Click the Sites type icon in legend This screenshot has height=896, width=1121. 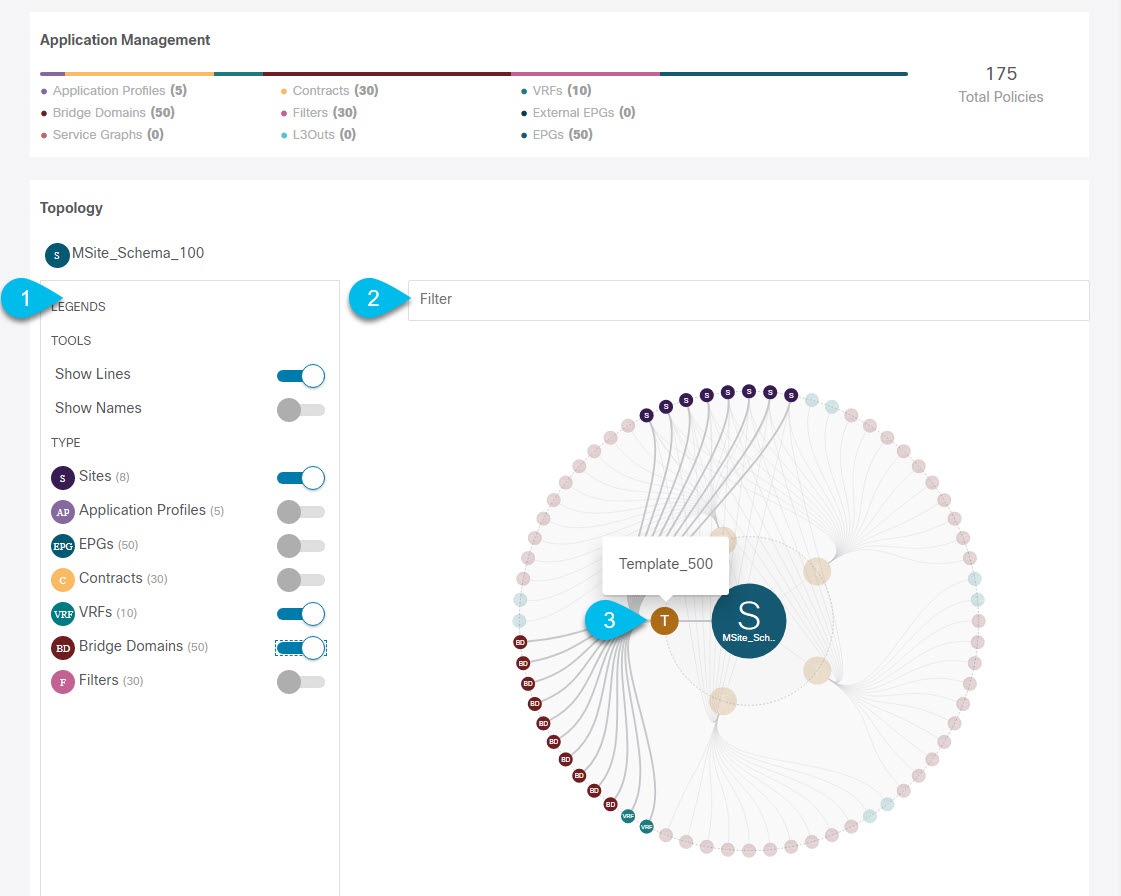click(63, 478)
